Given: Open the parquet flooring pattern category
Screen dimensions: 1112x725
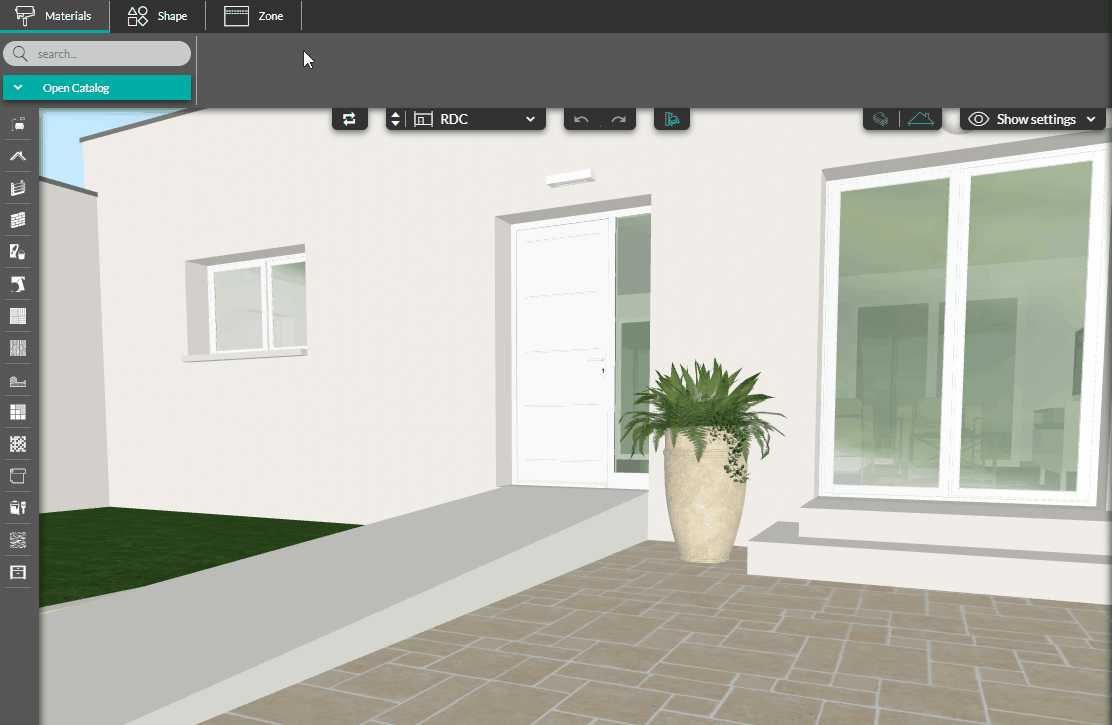Looking at the screenshot, I should (x=18, y=316).
